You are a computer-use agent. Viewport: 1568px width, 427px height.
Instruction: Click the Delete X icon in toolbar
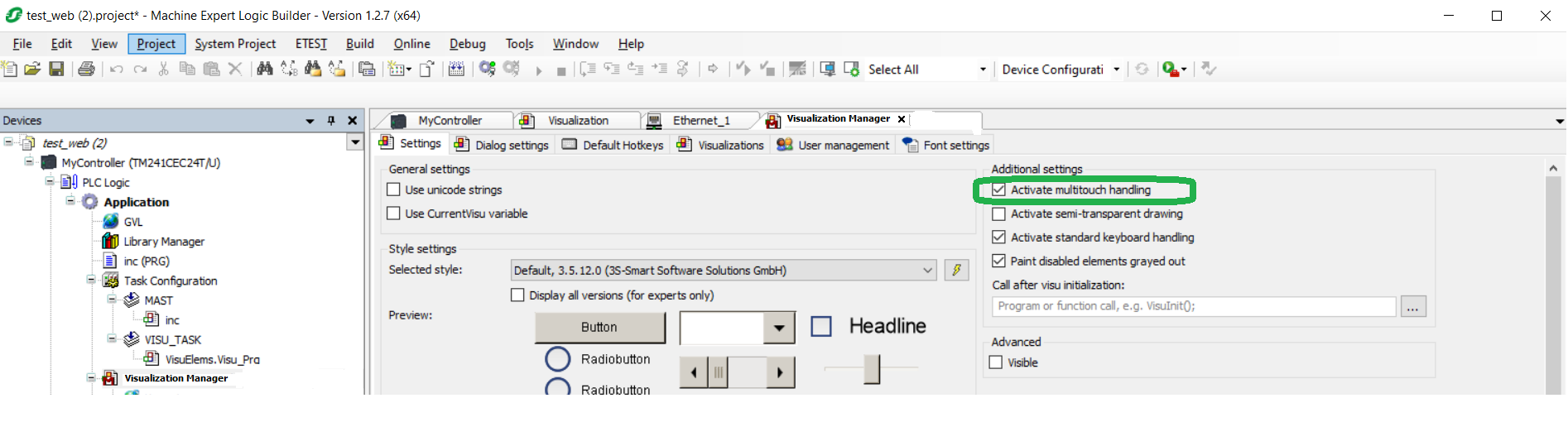235,69
